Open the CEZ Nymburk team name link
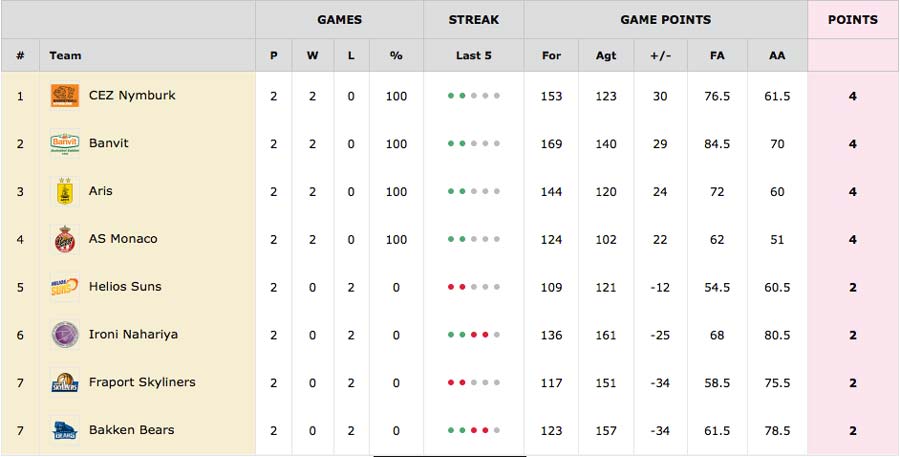 point(132,95)
